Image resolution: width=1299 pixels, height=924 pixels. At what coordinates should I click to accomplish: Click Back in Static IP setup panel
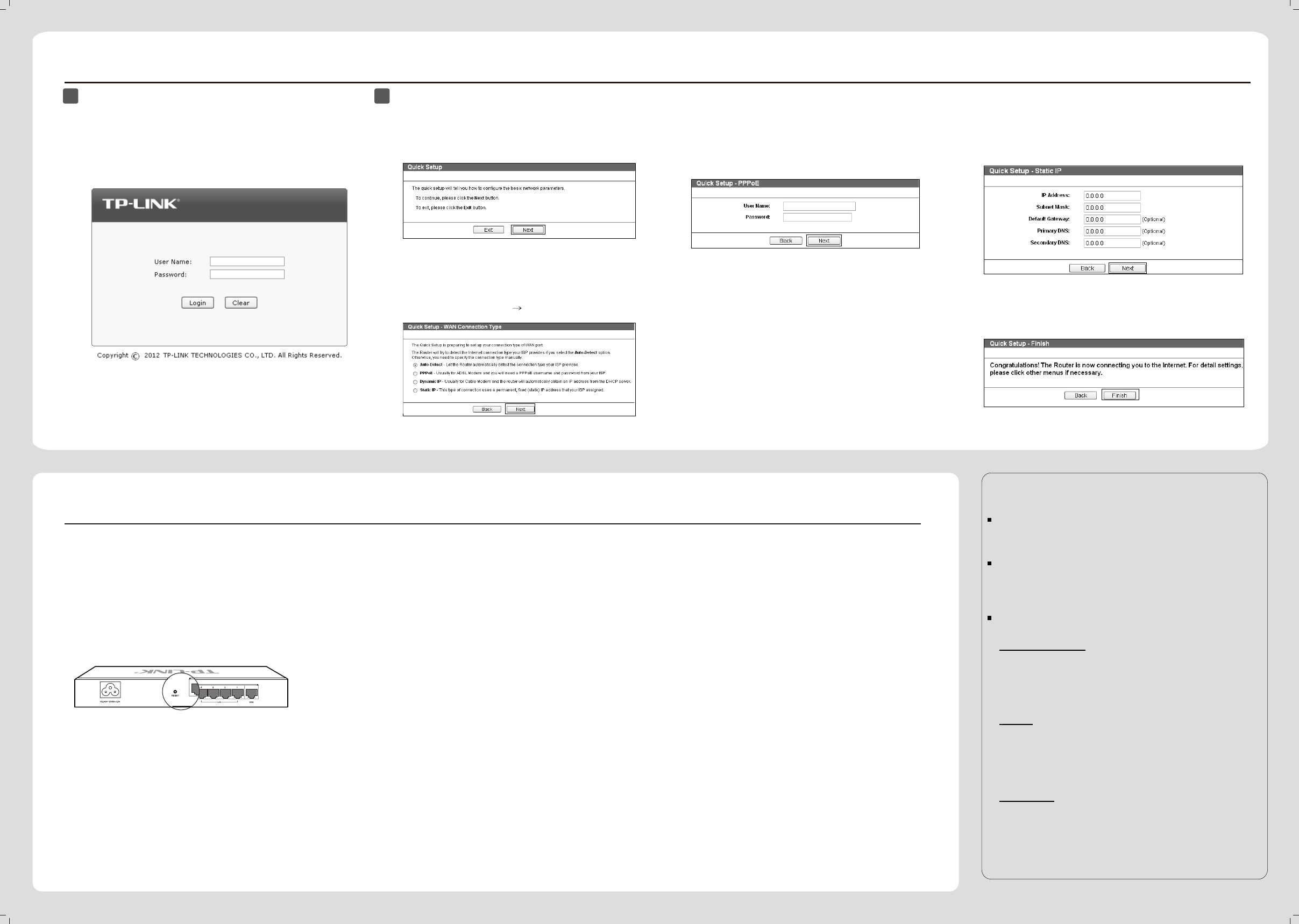[x=1087, y=268]
